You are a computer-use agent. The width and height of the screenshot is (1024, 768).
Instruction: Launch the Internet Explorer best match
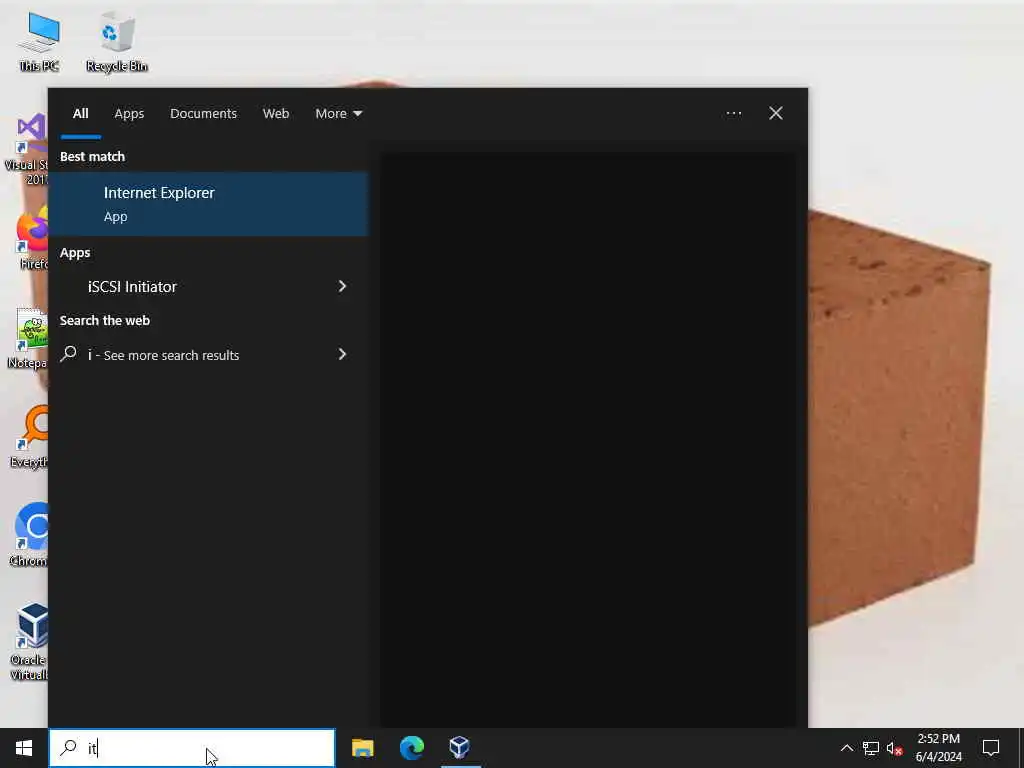[x=208, y=204]
